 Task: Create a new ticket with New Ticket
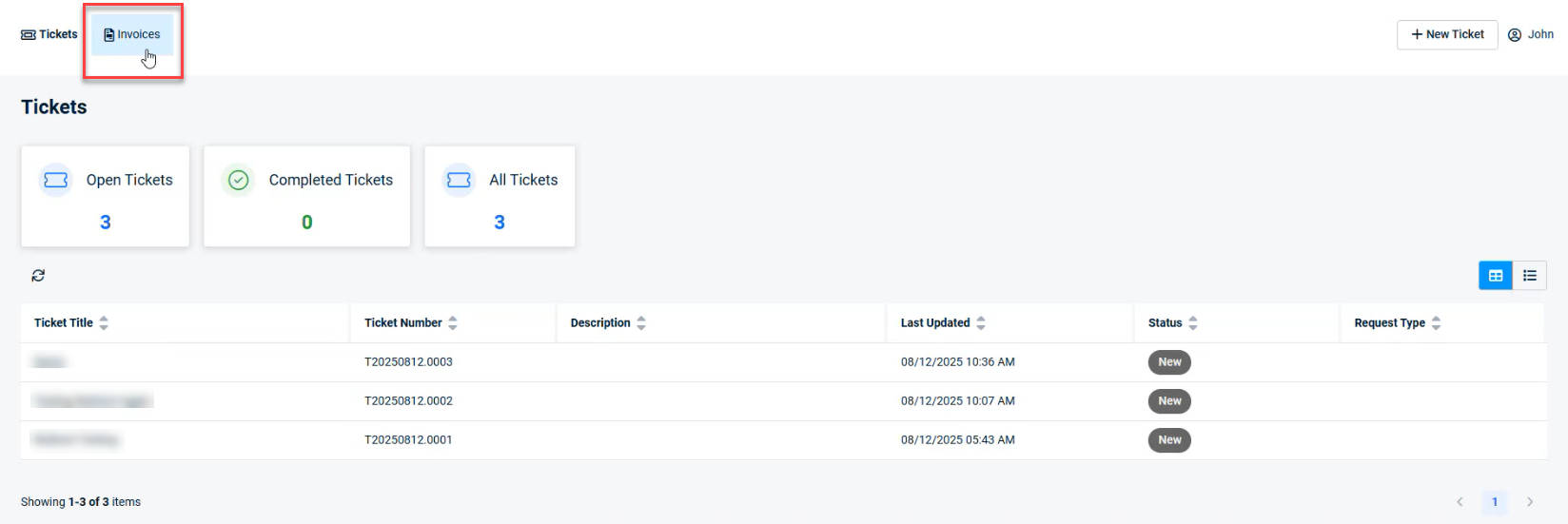coord(1446,35)
